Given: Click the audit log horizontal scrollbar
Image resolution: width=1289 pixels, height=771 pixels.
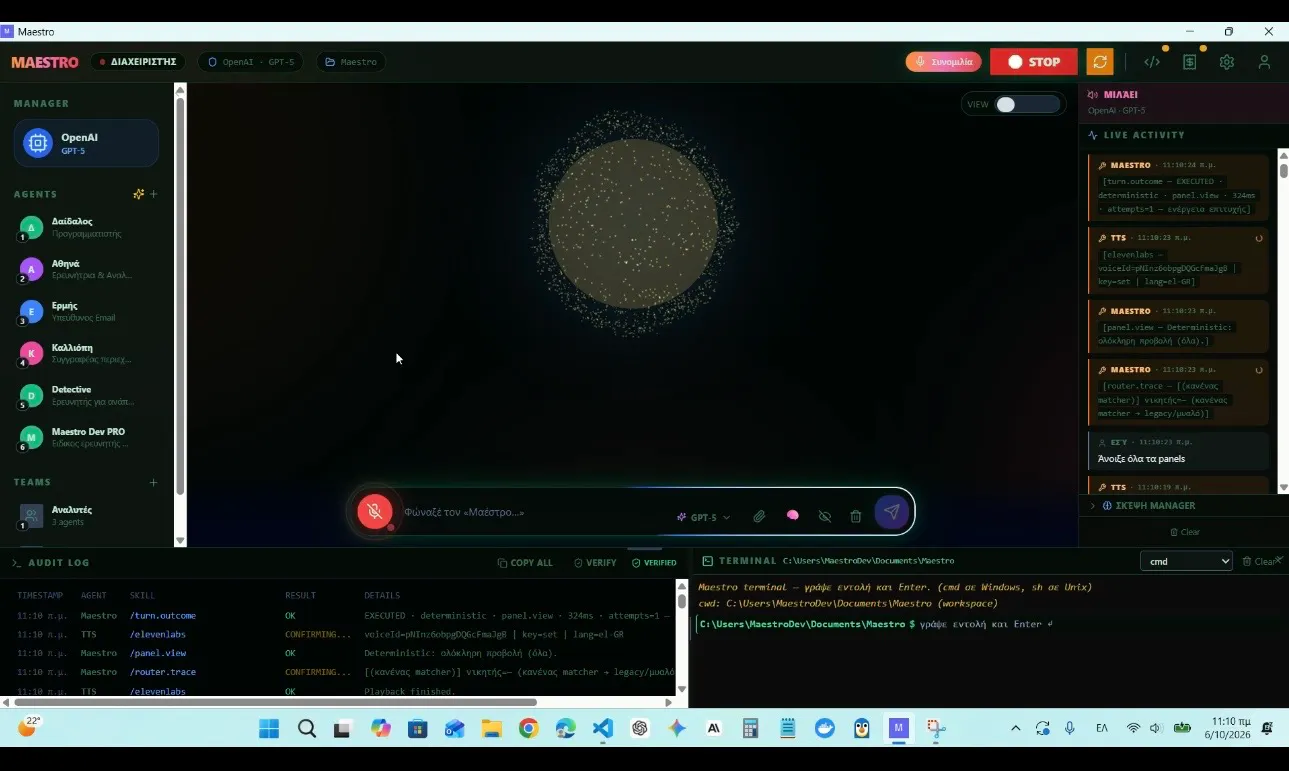Looking at the screenshot, I should click(275, 702).
